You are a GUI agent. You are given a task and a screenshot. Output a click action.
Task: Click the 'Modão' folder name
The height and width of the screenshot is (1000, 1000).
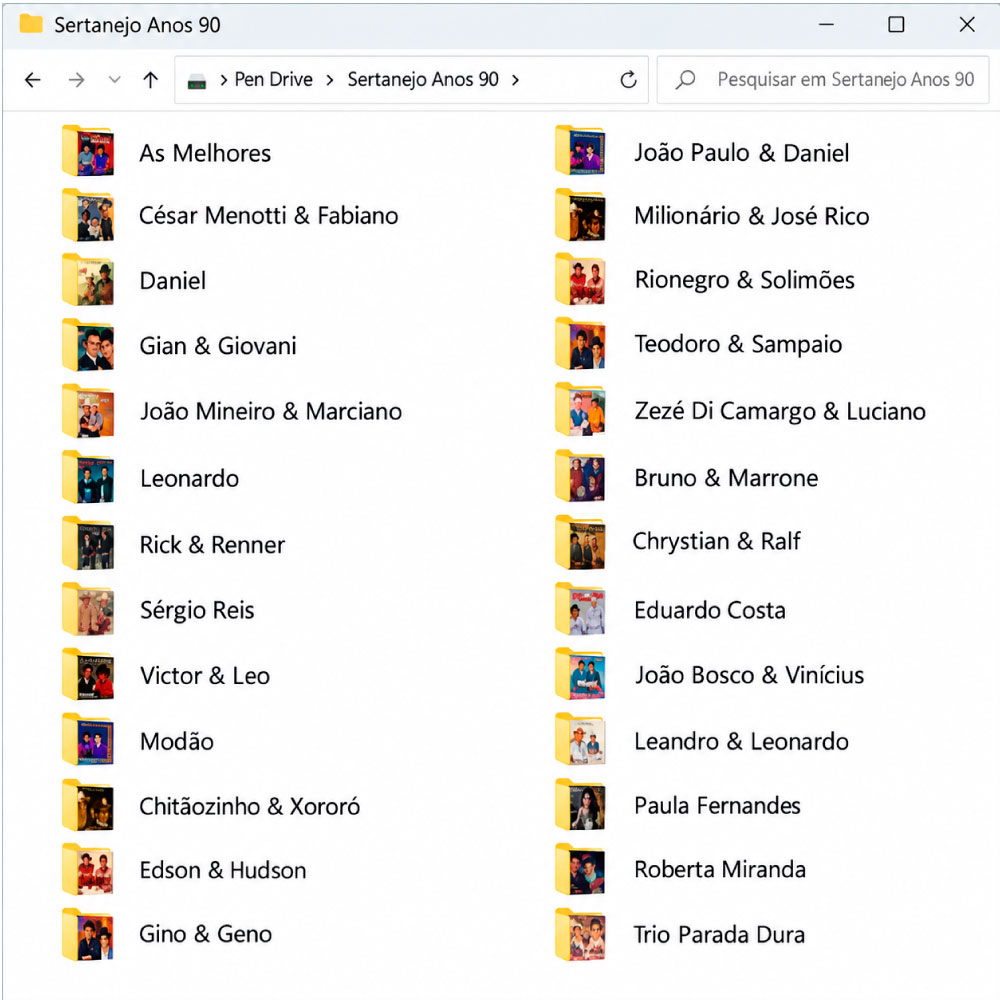pos(177,742)
